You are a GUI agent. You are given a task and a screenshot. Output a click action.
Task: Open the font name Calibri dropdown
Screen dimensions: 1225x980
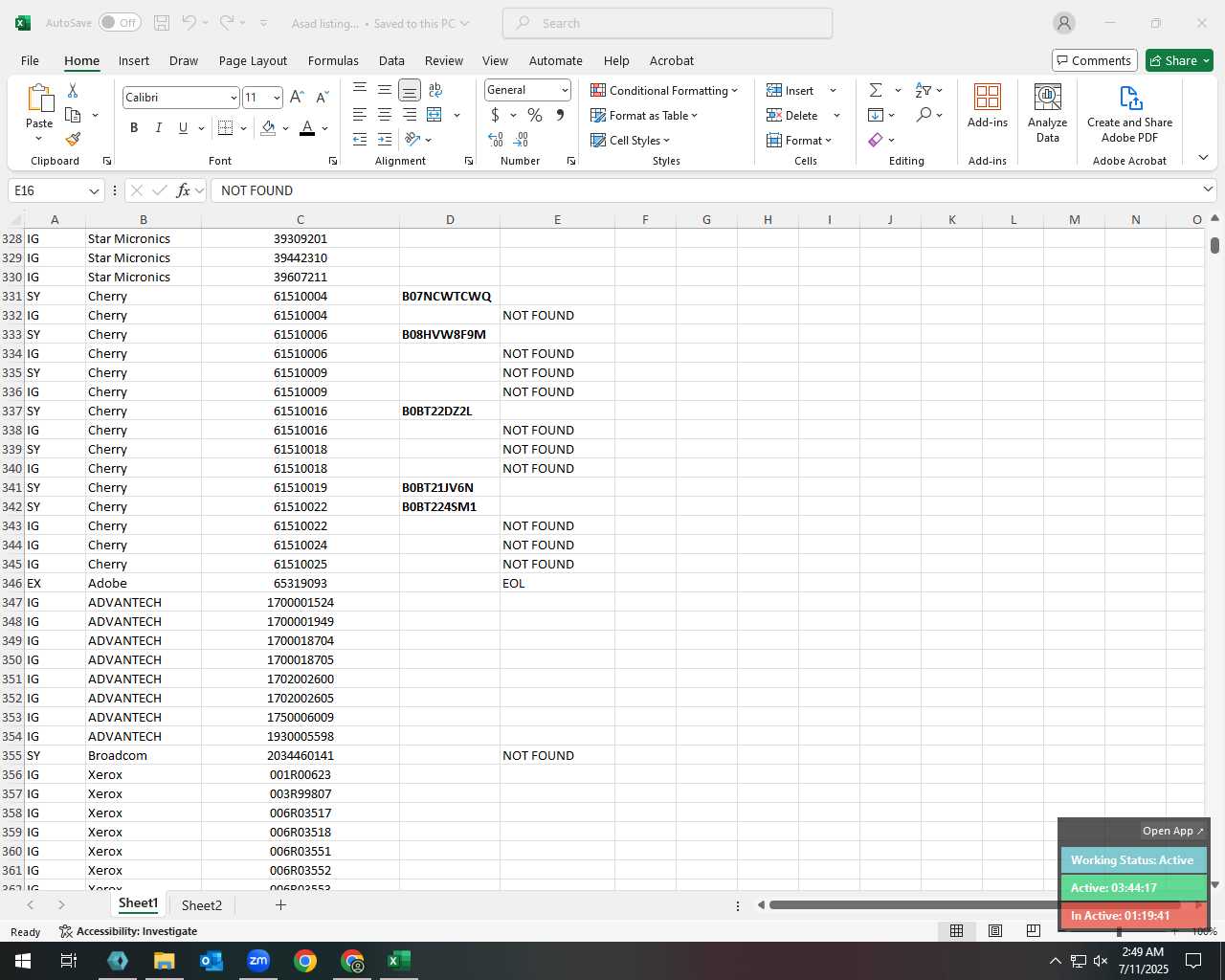tap(233, 98)
